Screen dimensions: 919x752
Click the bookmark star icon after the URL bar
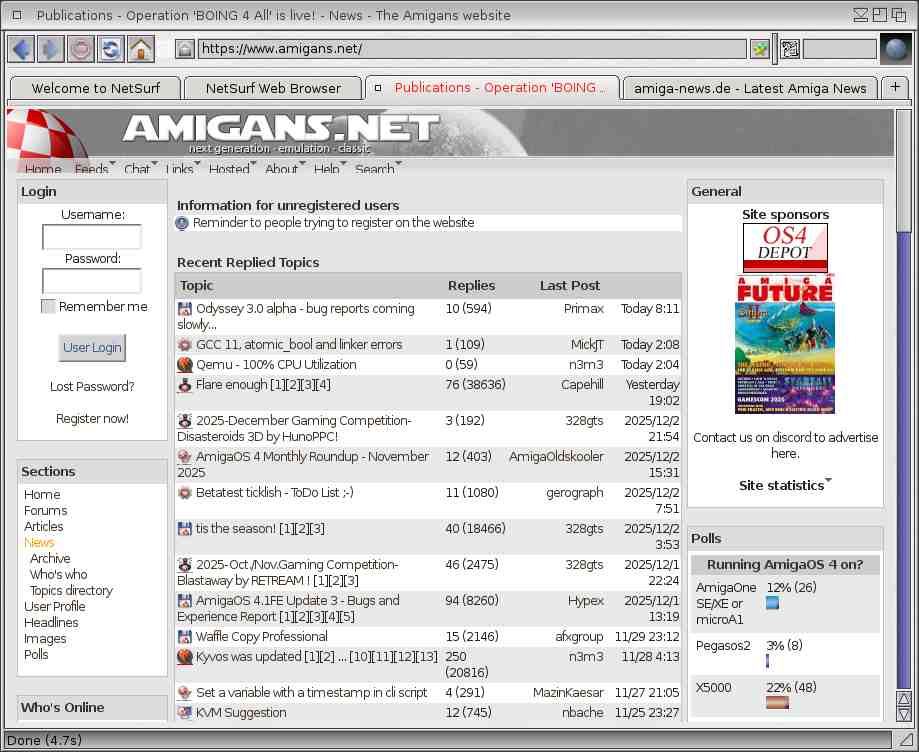760,49
